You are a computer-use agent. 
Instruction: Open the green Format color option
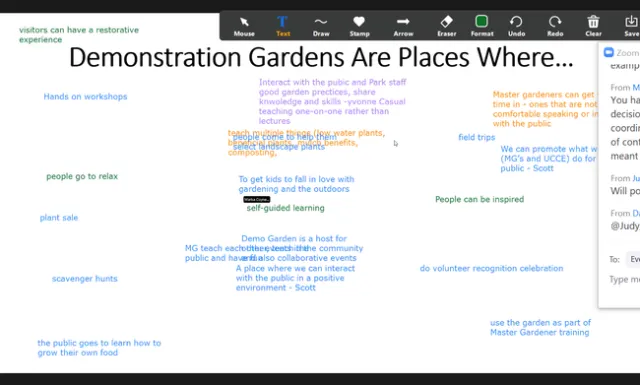482,27
